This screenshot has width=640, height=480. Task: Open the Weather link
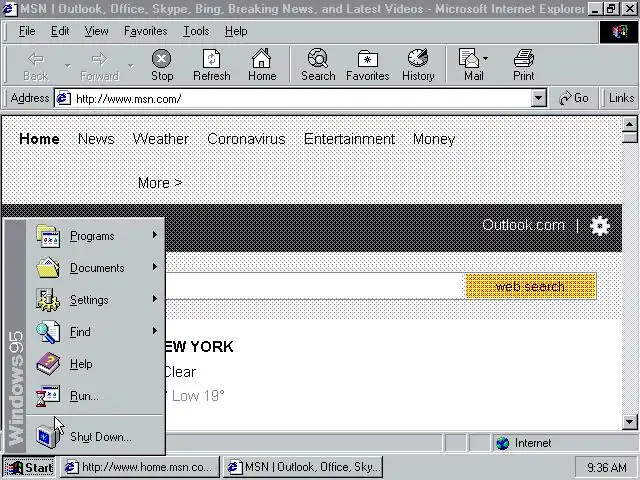click(160, 139)
